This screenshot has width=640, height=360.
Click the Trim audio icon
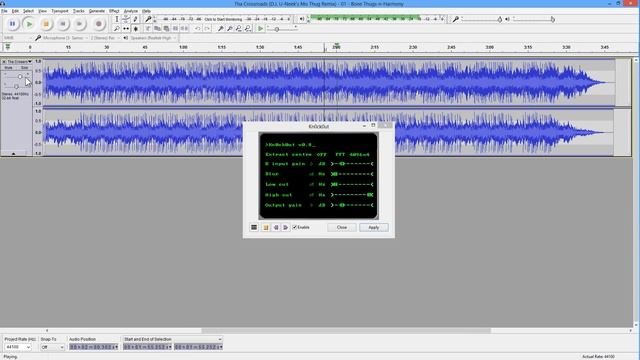pos(176,29)
